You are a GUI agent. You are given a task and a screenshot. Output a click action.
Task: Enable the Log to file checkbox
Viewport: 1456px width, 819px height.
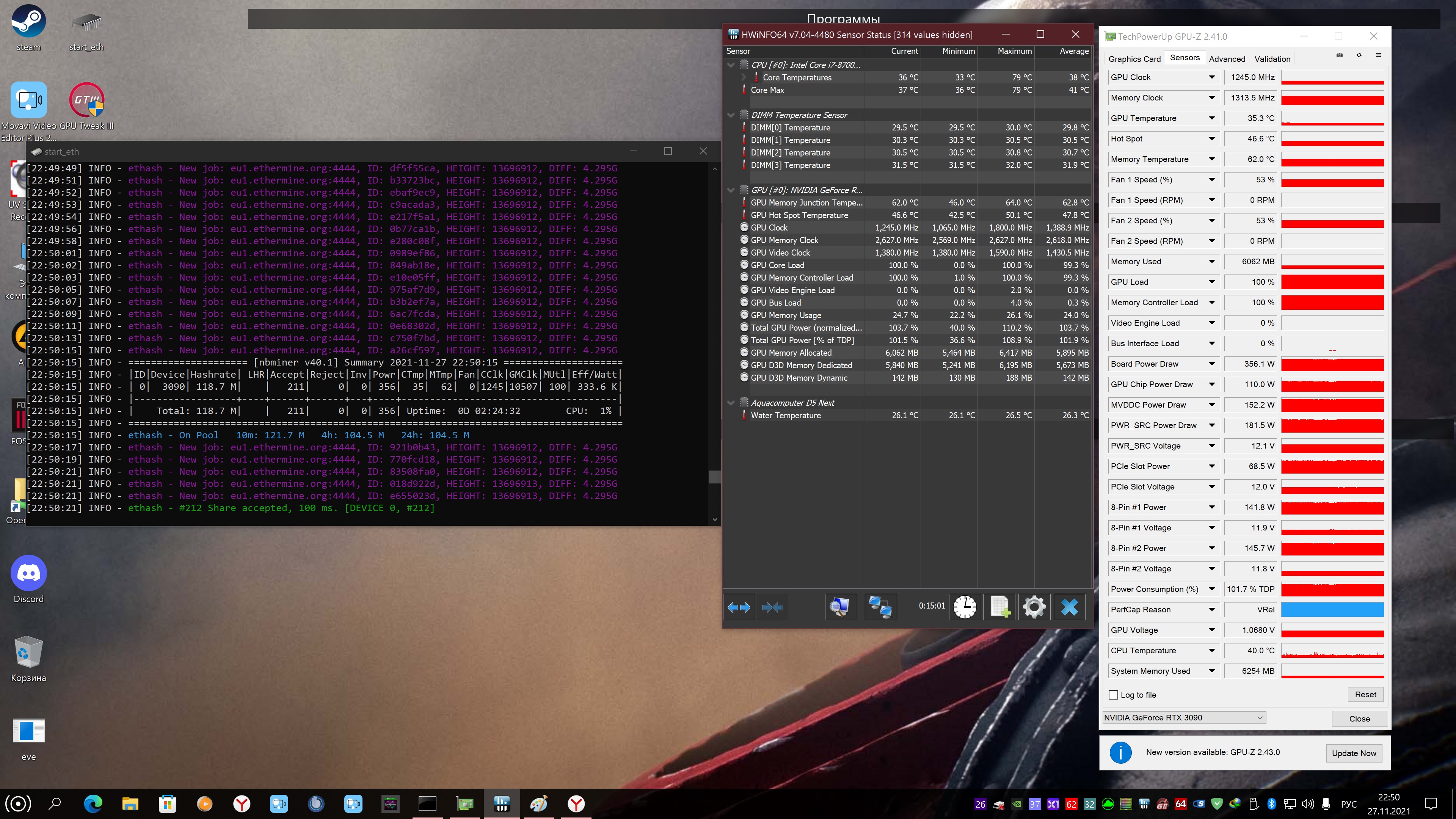tap(1114, 695)
